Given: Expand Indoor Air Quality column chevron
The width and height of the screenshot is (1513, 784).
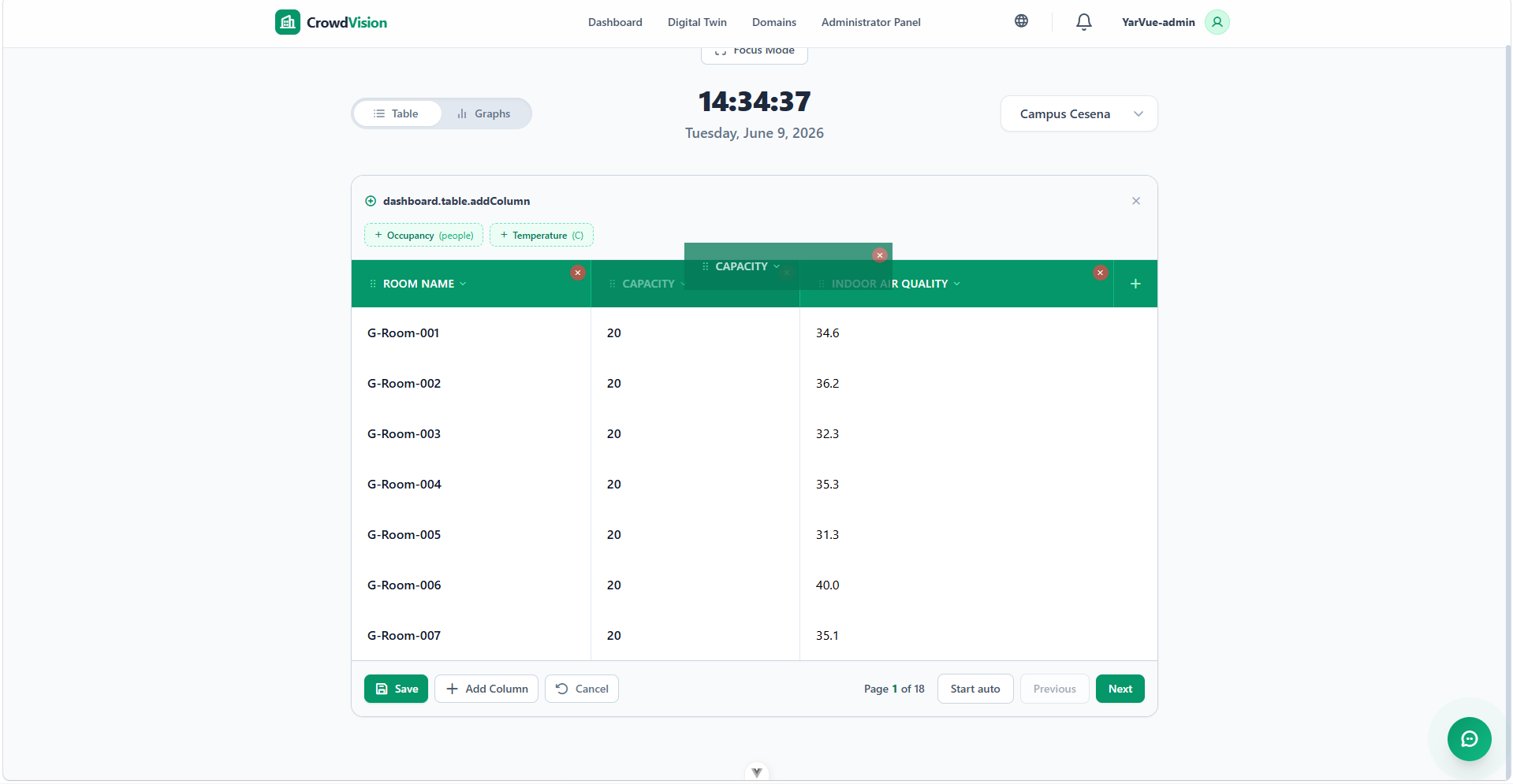Looking at the screenshot, I should [957, 284].
